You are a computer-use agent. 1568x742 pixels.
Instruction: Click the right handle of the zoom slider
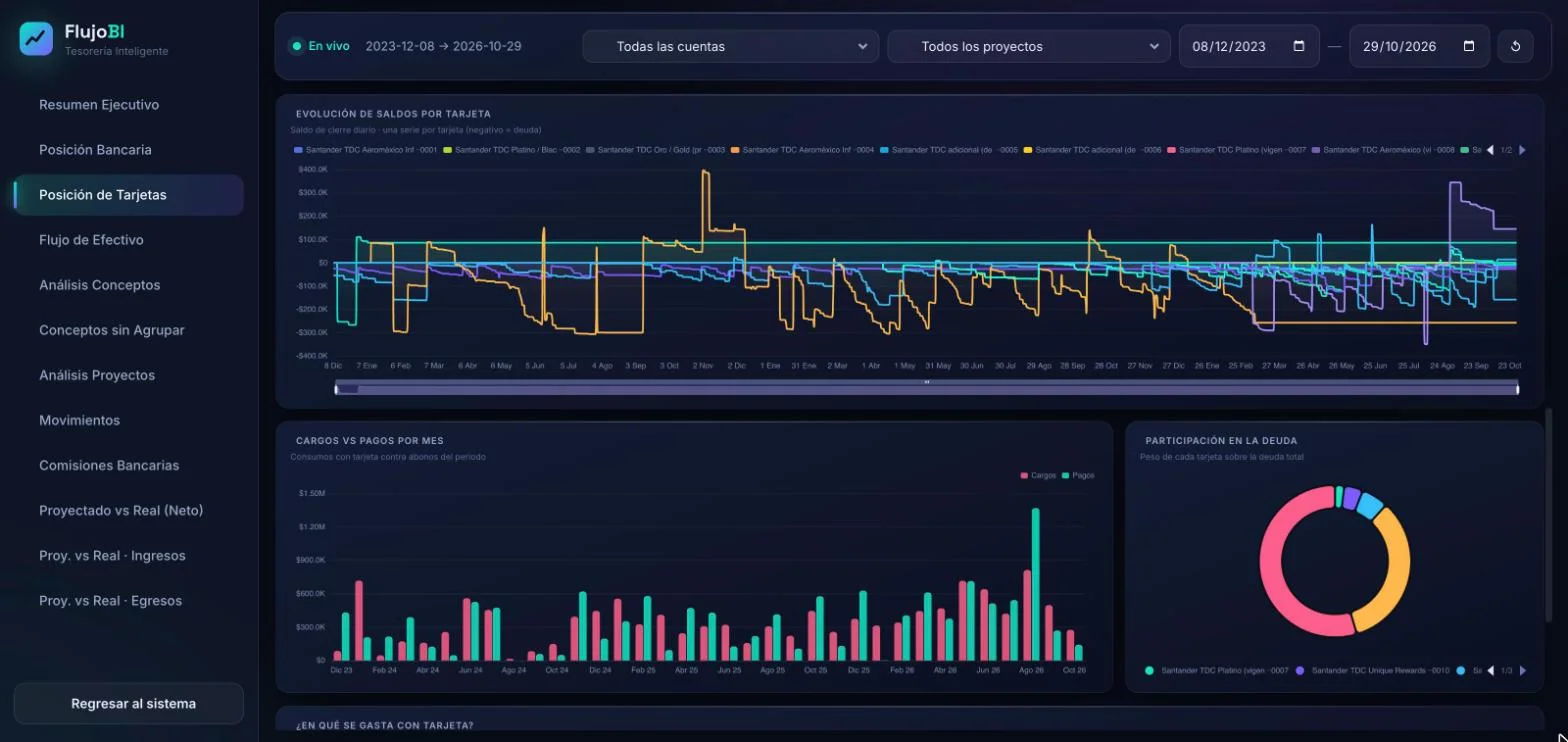(x=1518, y=388)
